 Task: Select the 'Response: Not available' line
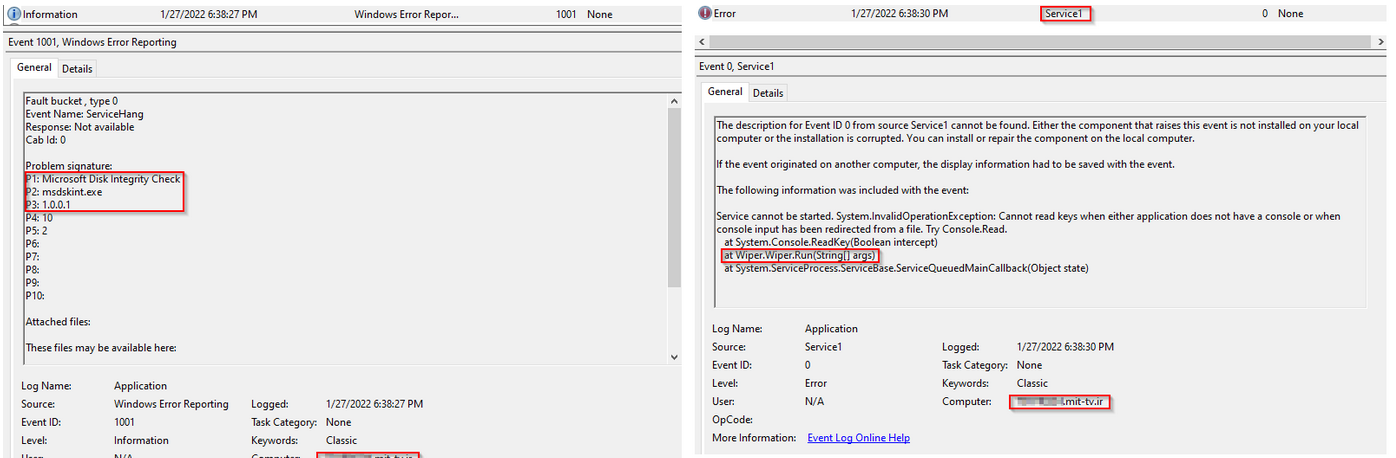tap(79, 127)
